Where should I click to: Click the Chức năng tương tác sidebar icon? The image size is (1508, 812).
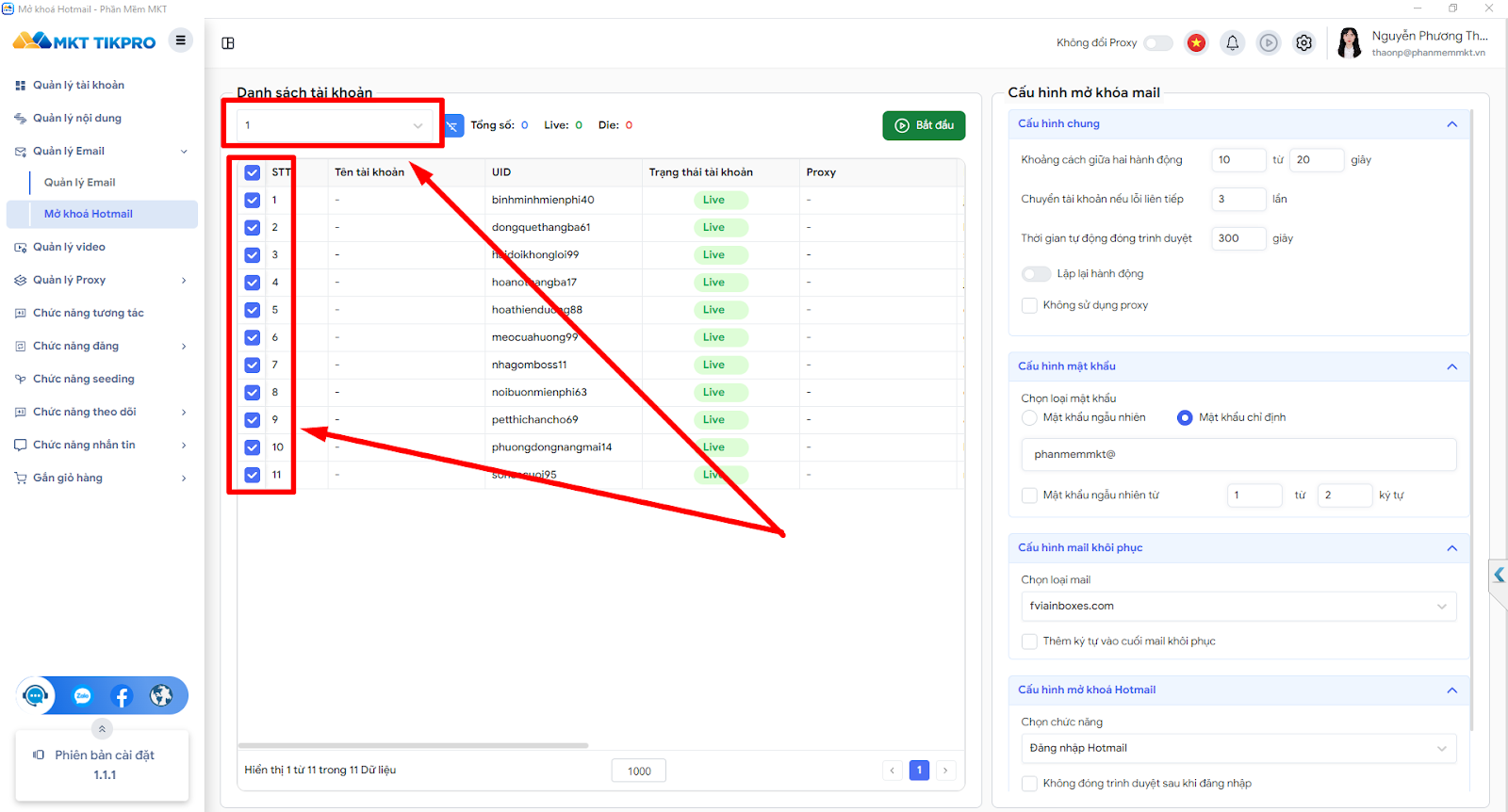(21, 314)
